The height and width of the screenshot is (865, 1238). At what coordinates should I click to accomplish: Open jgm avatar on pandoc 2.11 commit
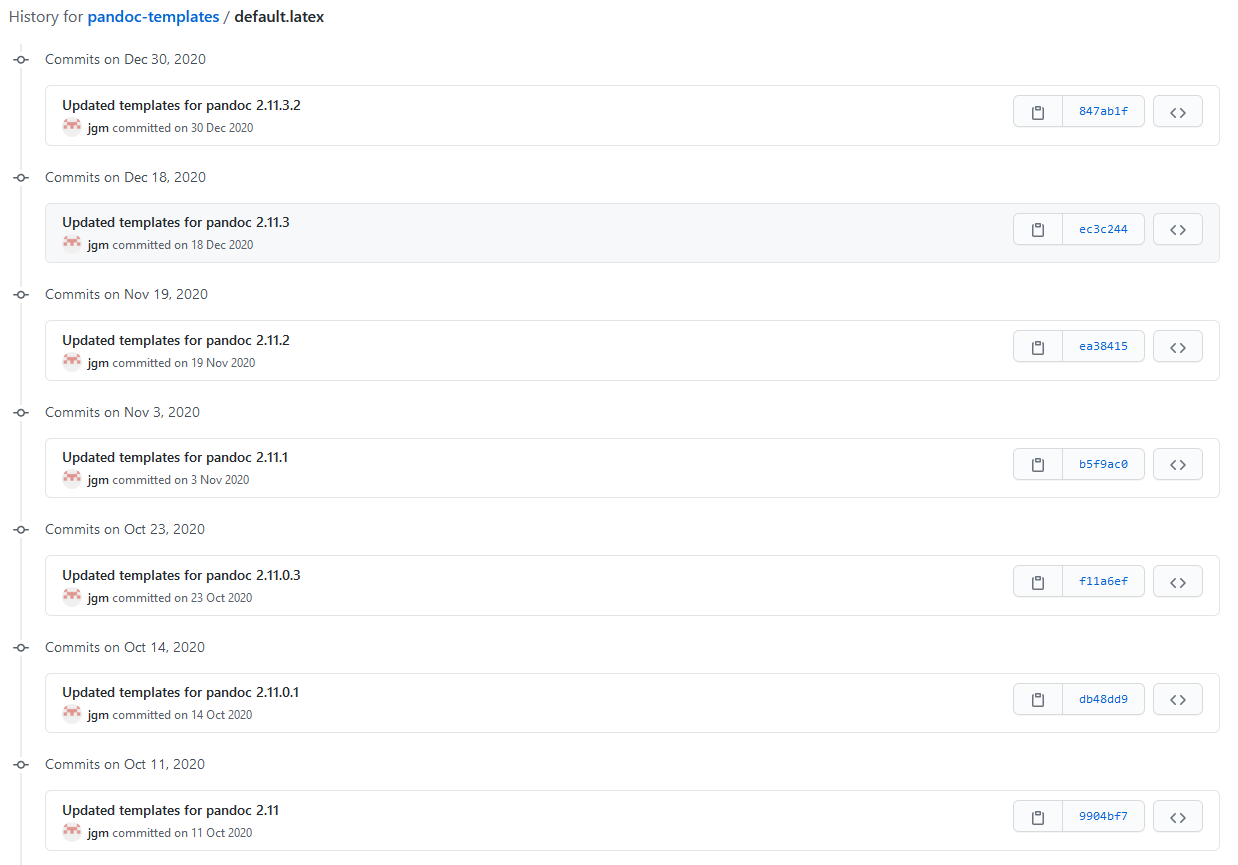72,832
